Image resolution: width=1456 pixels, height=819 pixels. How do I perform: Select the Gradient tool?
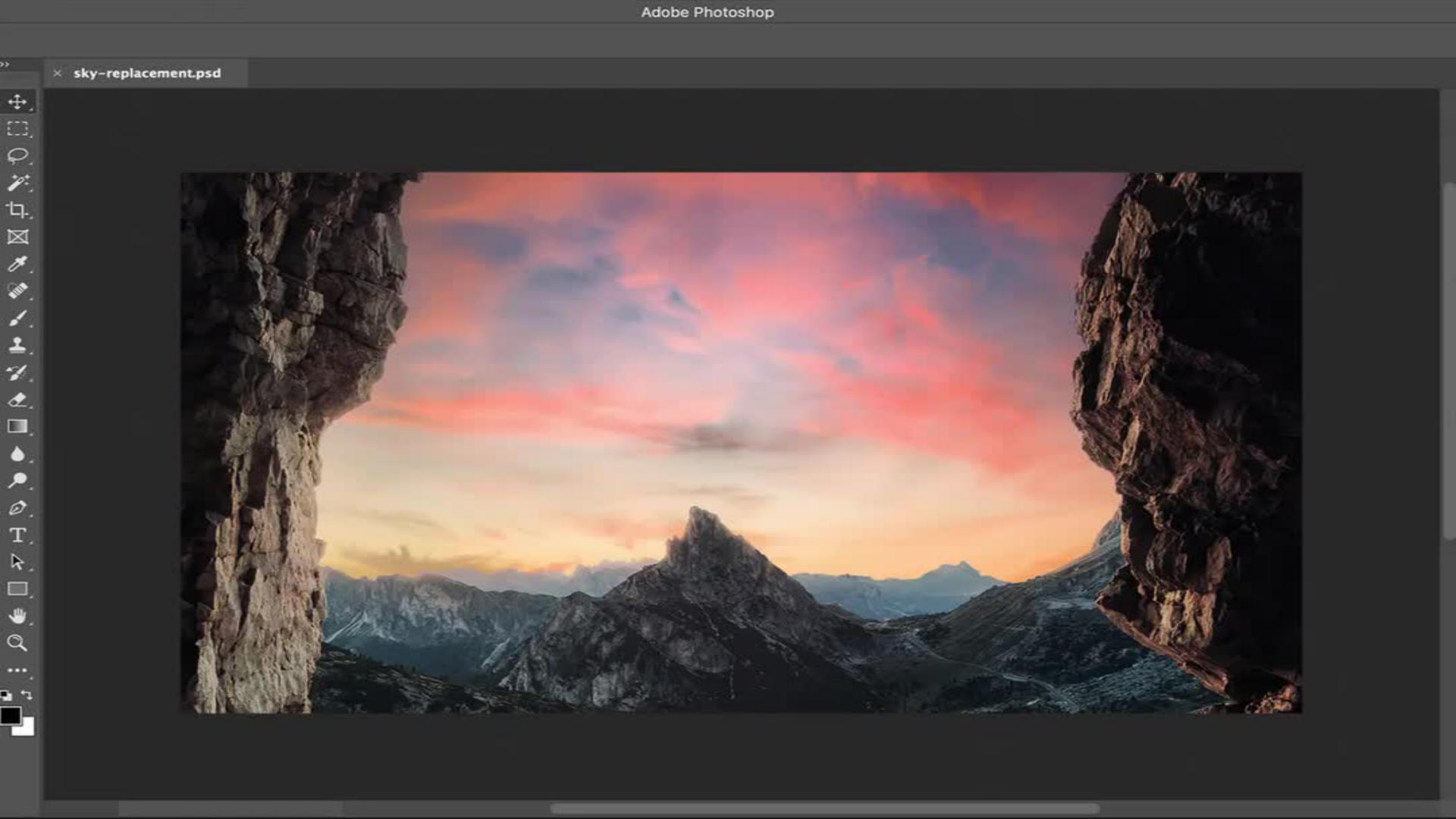pos(17,426)
